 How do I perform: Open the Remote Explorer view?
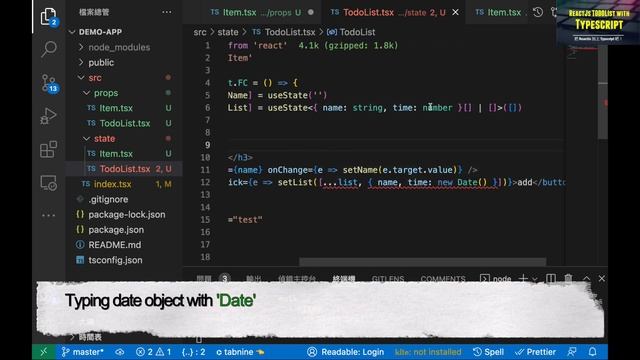[x=49, y=183]
